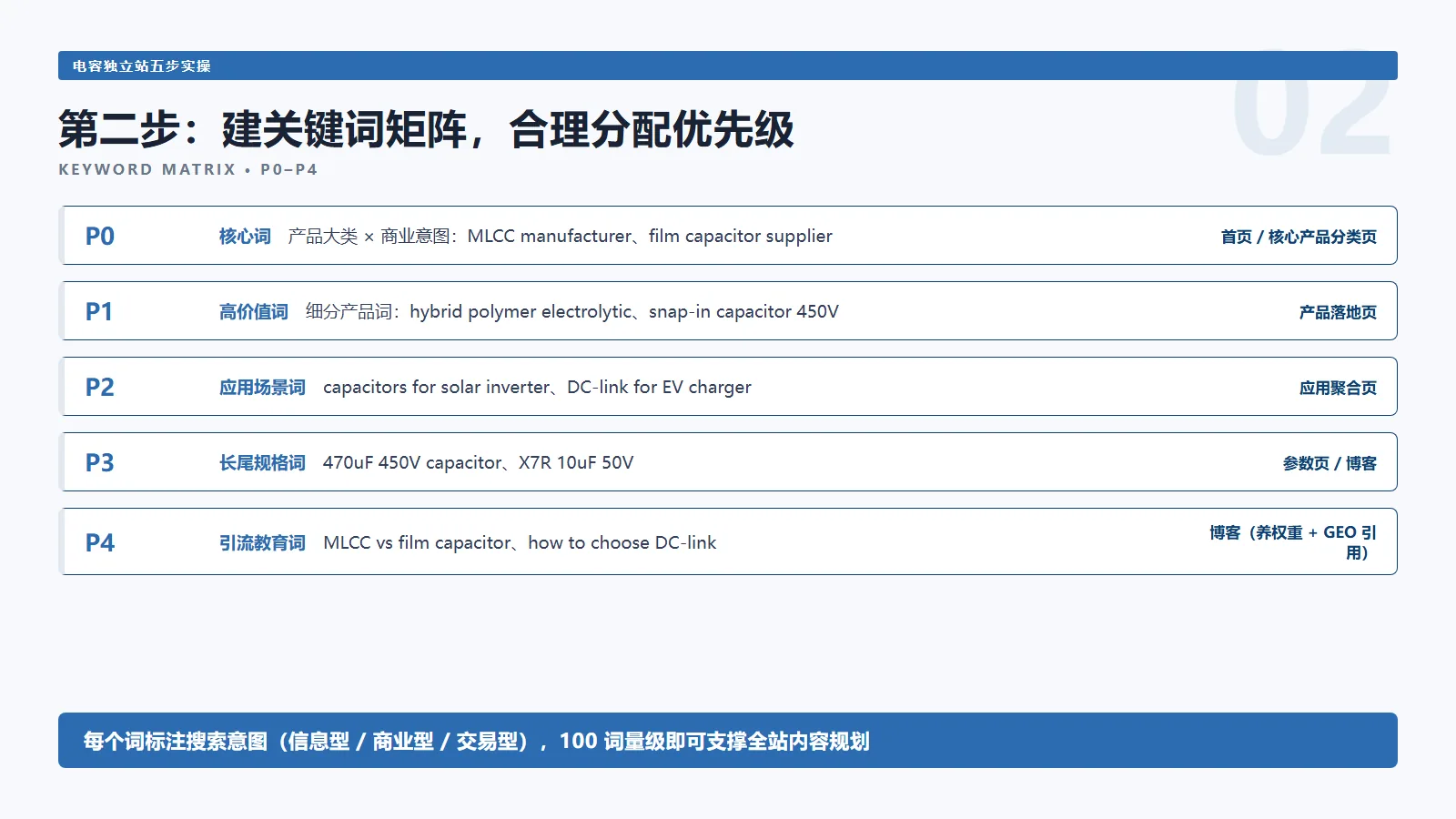Viewport: 1456px width, 819px height.
Task: Click the P4 priority label
Action: click(x=100, y=543)
